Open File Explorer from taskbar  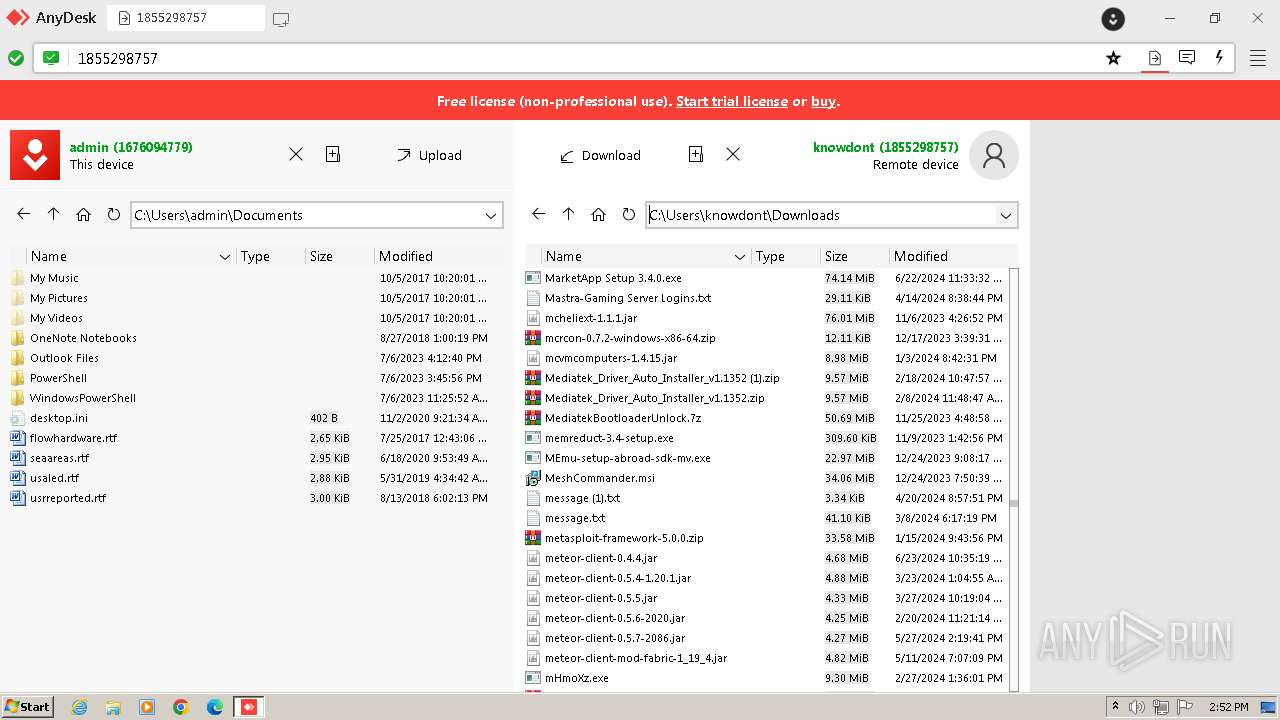[x=113, y=707]
